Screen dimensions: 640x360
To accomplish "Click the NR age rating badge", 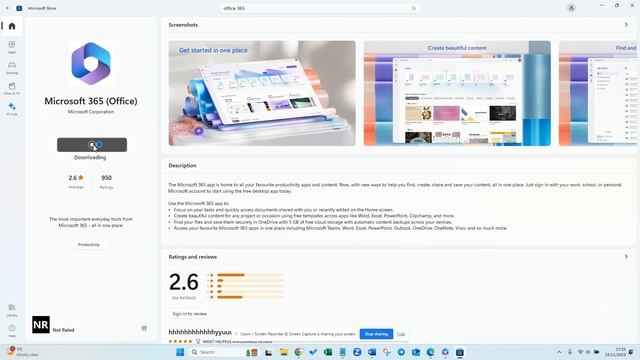I will tap(41, 324).
